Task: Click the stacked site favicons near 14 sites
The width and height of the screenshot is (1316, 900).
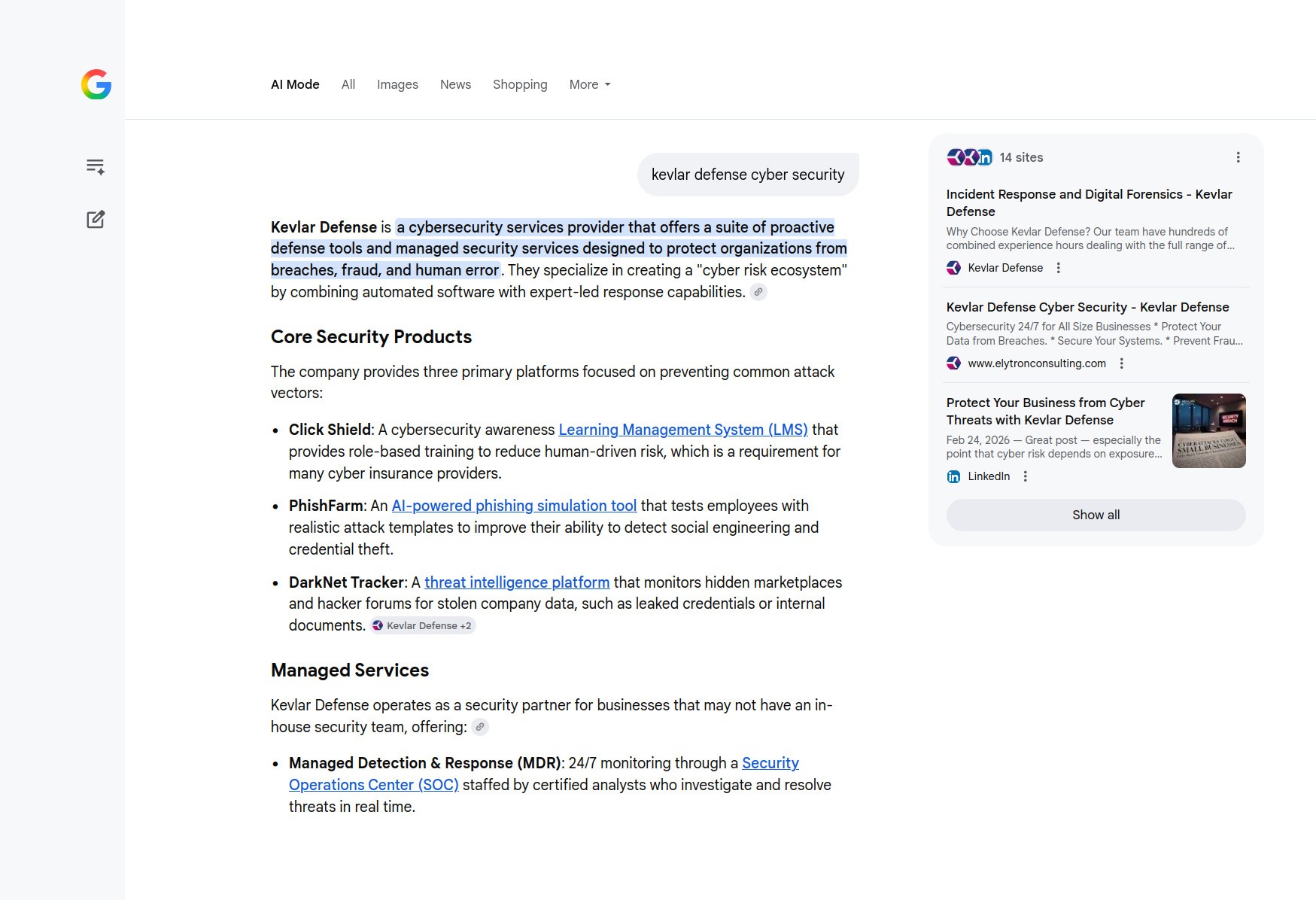Action: tap(970, 157)
